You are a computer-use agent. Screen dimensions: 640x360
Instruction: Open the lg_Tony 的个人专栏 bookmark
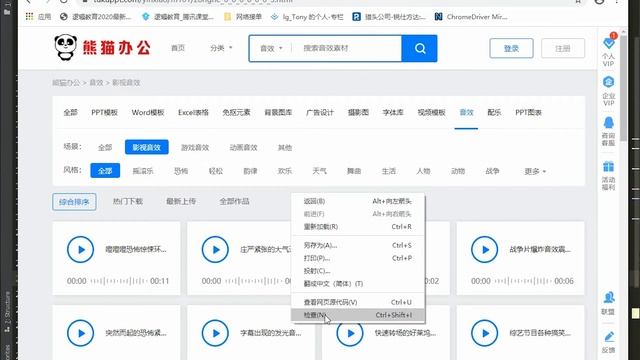pos(307,17)
